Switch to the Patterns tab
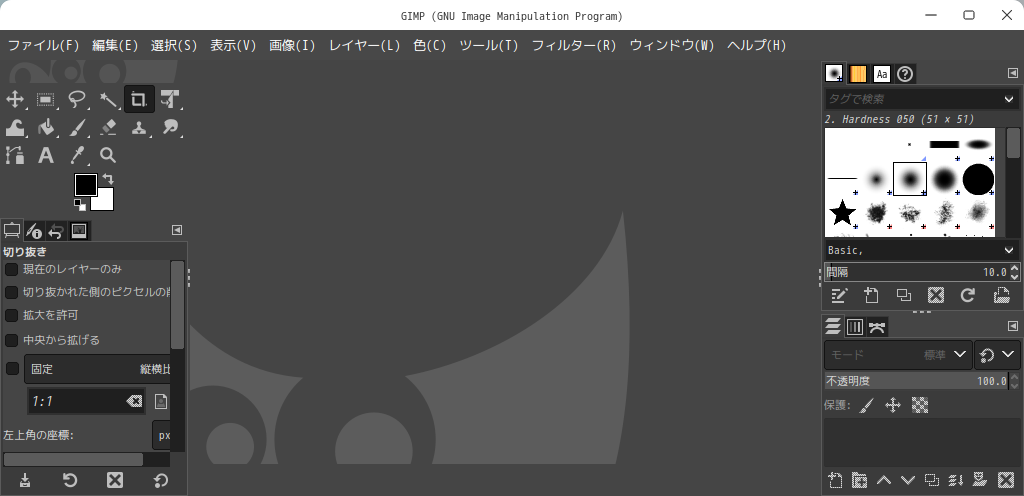Viewport: 1024px width, 496px height. tap(858, 74)
